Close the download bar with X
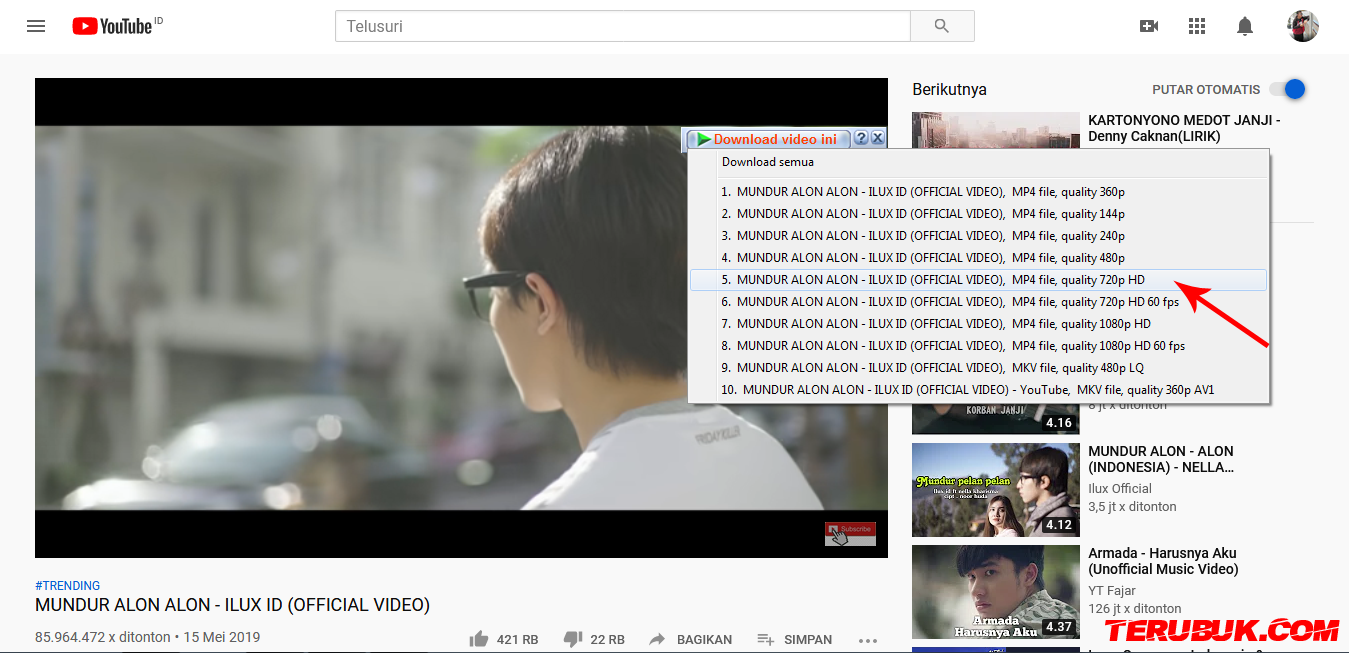Viewport: 1349px width, 653px height. [x=877, y=139]
